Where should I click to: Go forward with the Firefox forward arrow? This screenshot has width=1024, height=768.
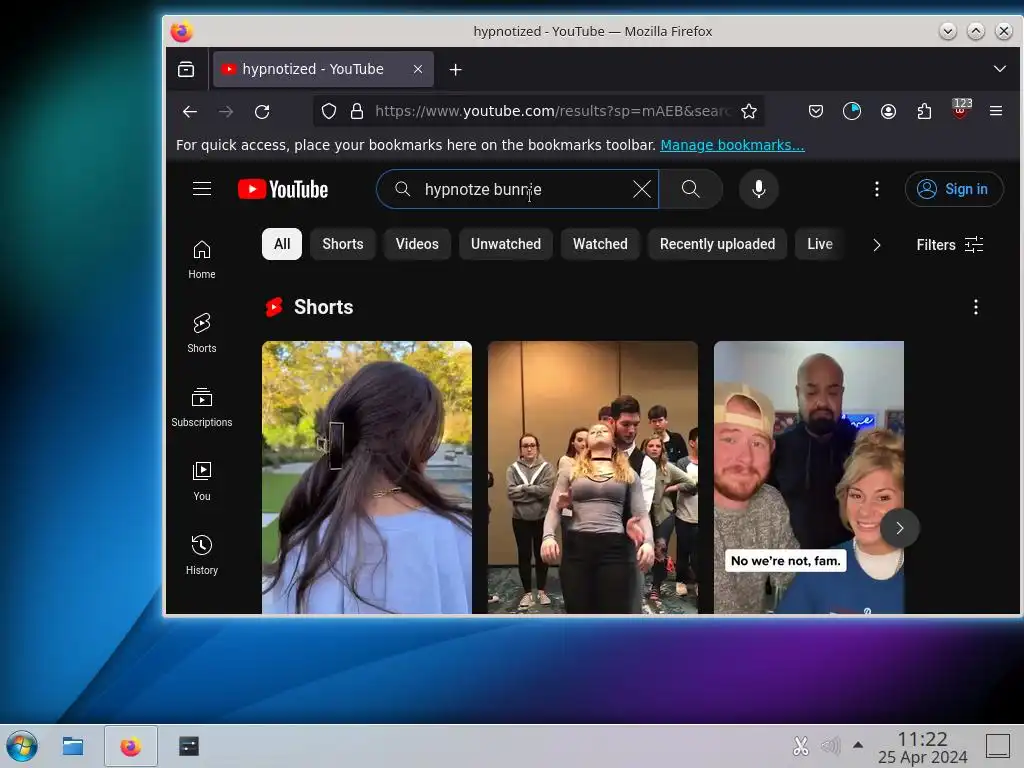click(226, 112)
